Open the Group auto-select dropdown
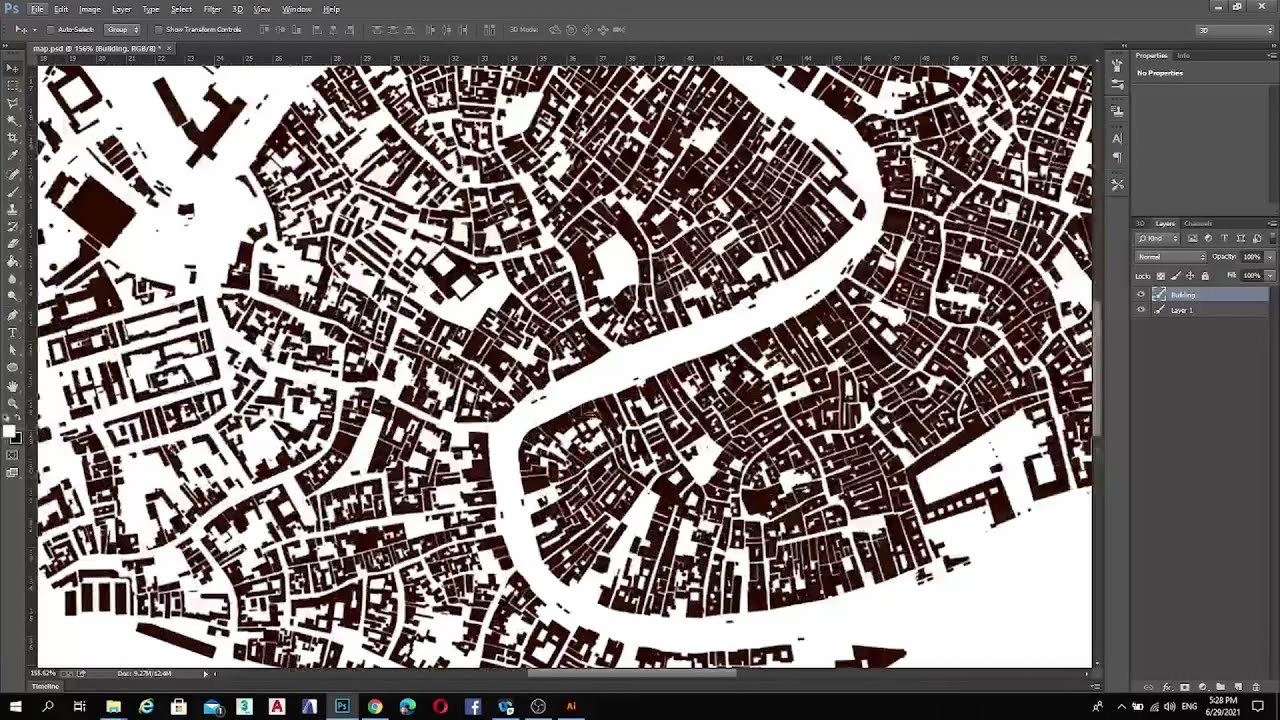 click(x=122, y=30)
